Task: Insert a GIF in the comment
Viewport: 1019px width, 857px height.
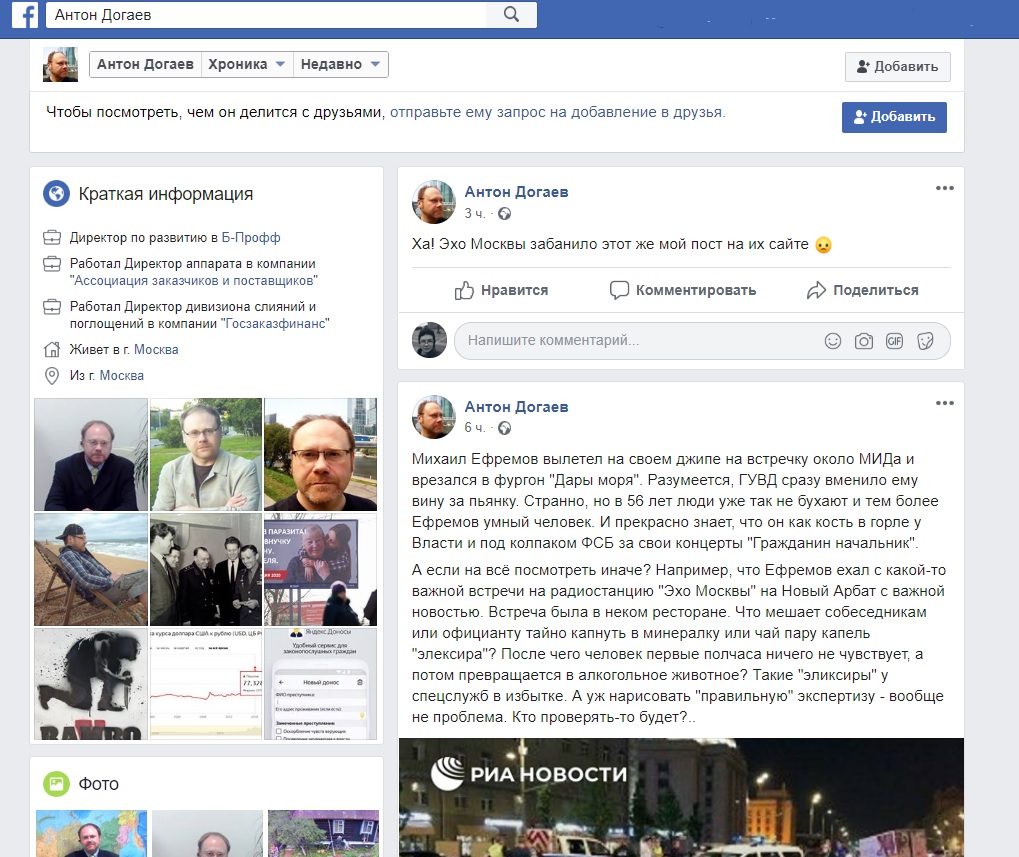Action: tap(894, 341)
